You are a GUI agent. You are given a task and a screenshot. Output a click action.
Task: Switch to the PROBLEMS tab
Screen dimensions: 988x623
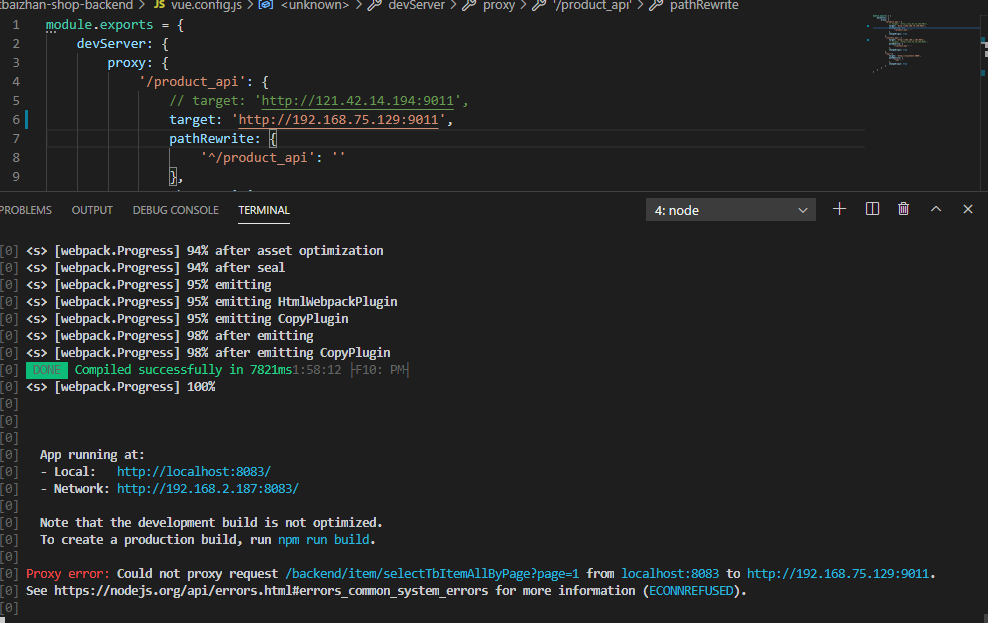(26, 210)
